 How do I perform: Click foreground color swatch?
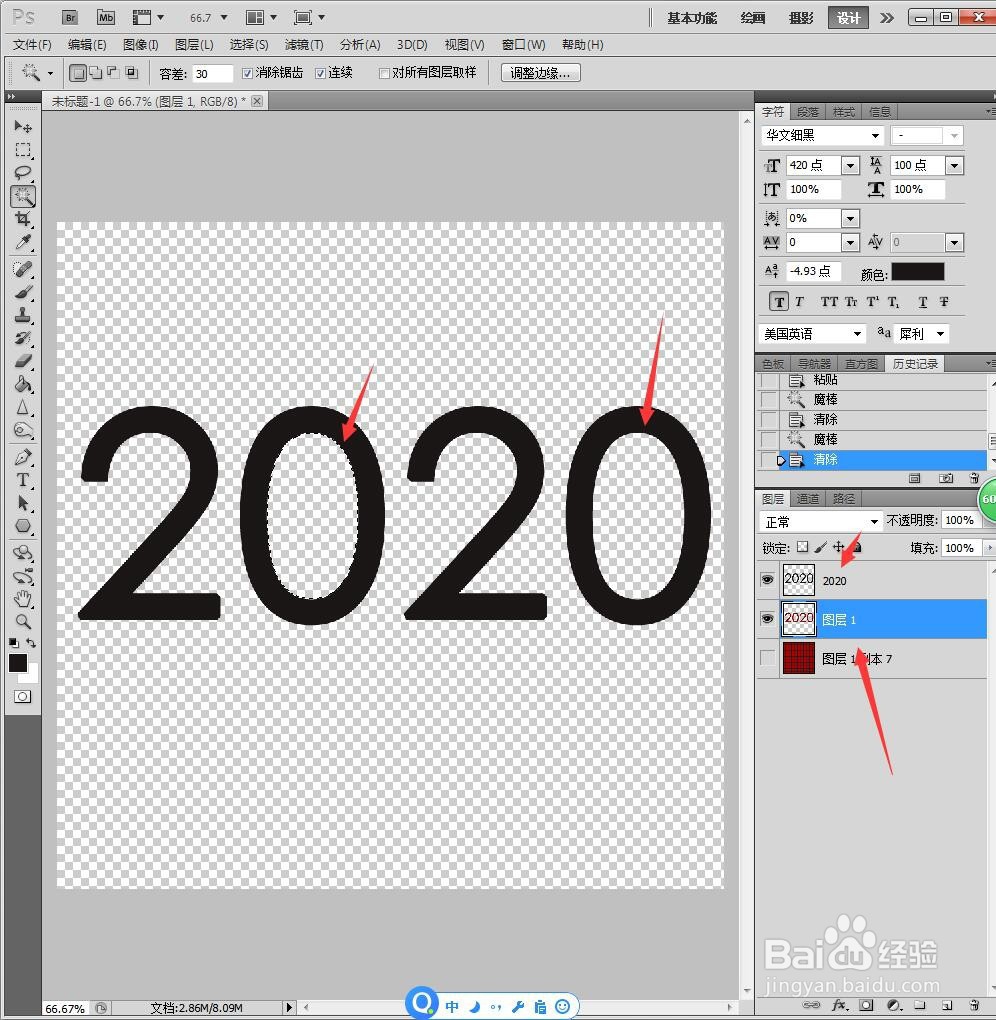(x=18, y=663)
